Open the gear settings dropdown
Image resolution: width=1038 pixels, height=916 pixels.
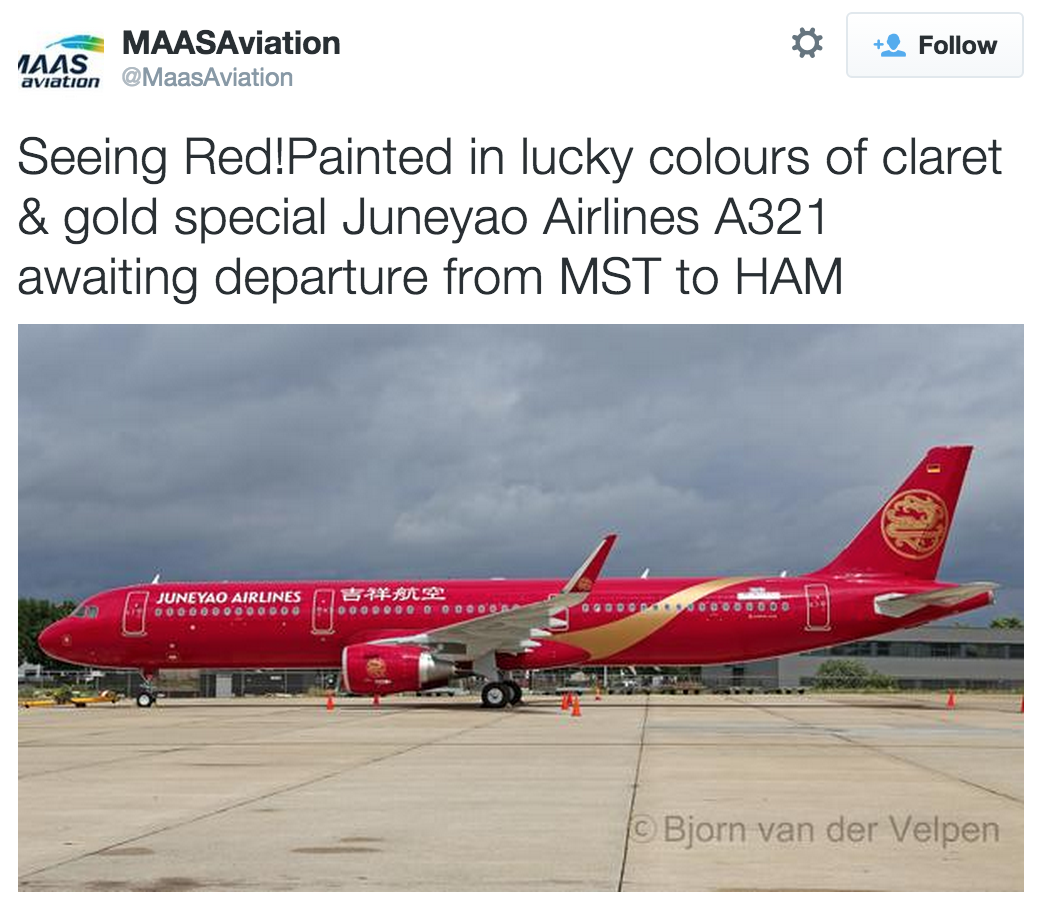tap(806, 44)
